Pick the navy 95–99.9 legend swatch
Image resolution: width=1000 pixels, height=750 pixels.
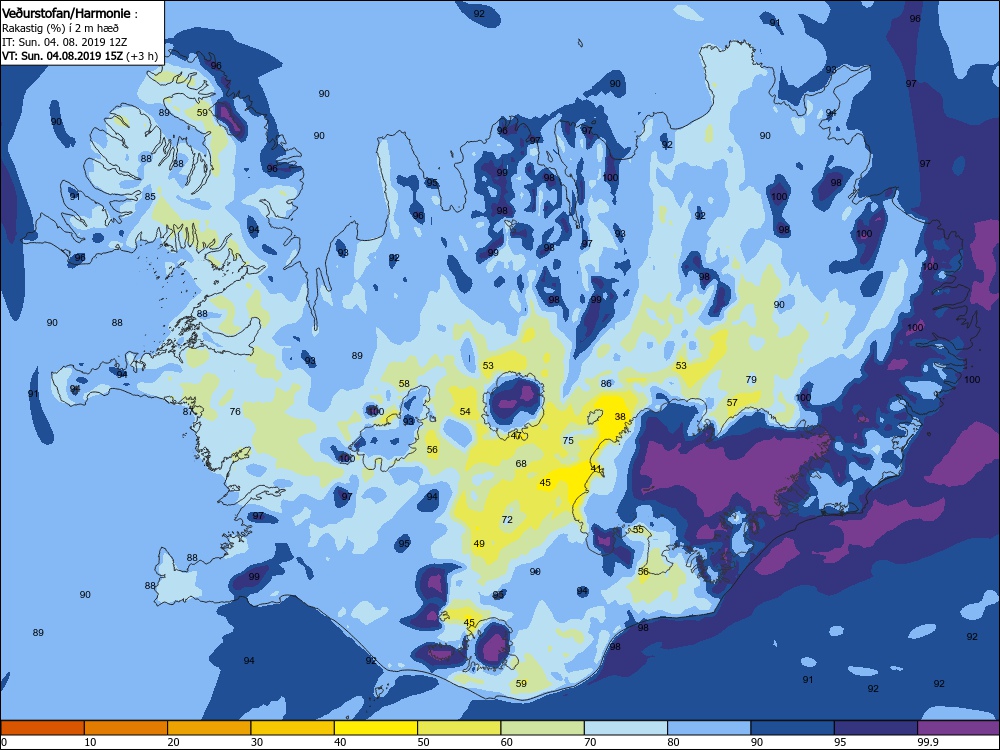click(x=876, y=728)
